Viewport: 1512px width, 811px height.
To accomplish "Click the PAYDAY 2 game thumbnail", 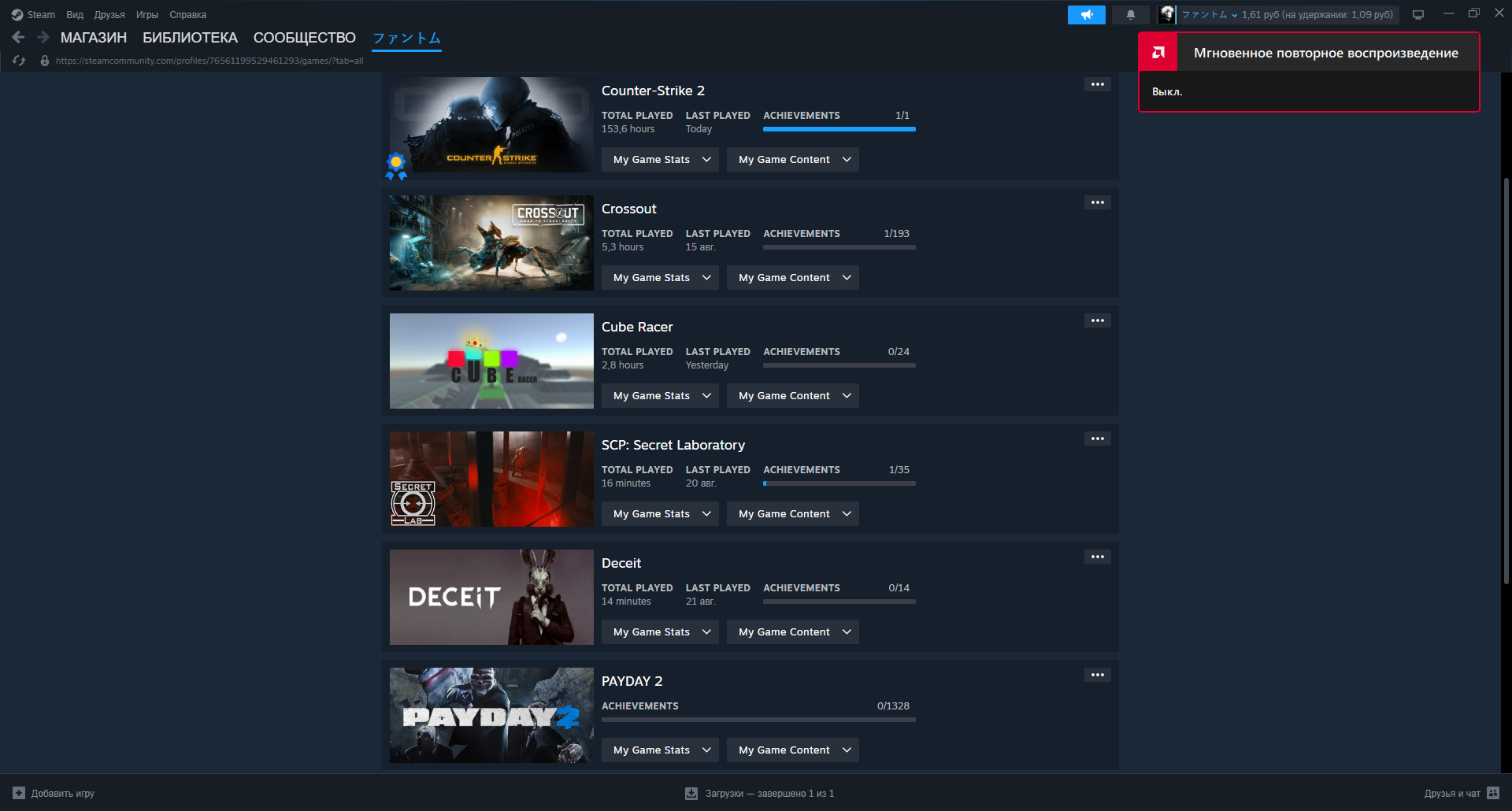I will click(x=491, y=715).
